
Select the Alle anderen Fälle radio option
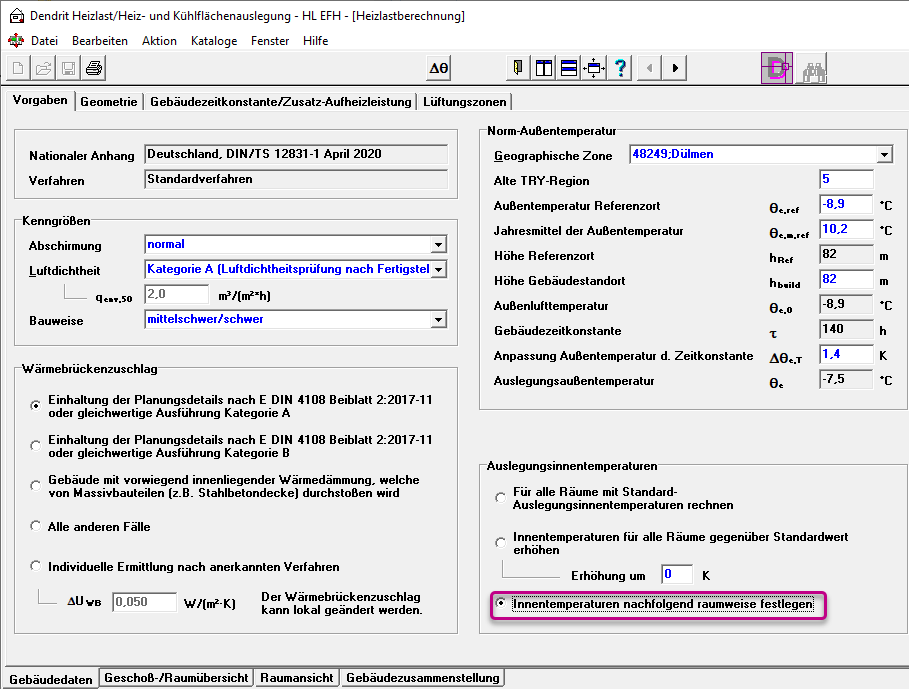click(36, 526)
